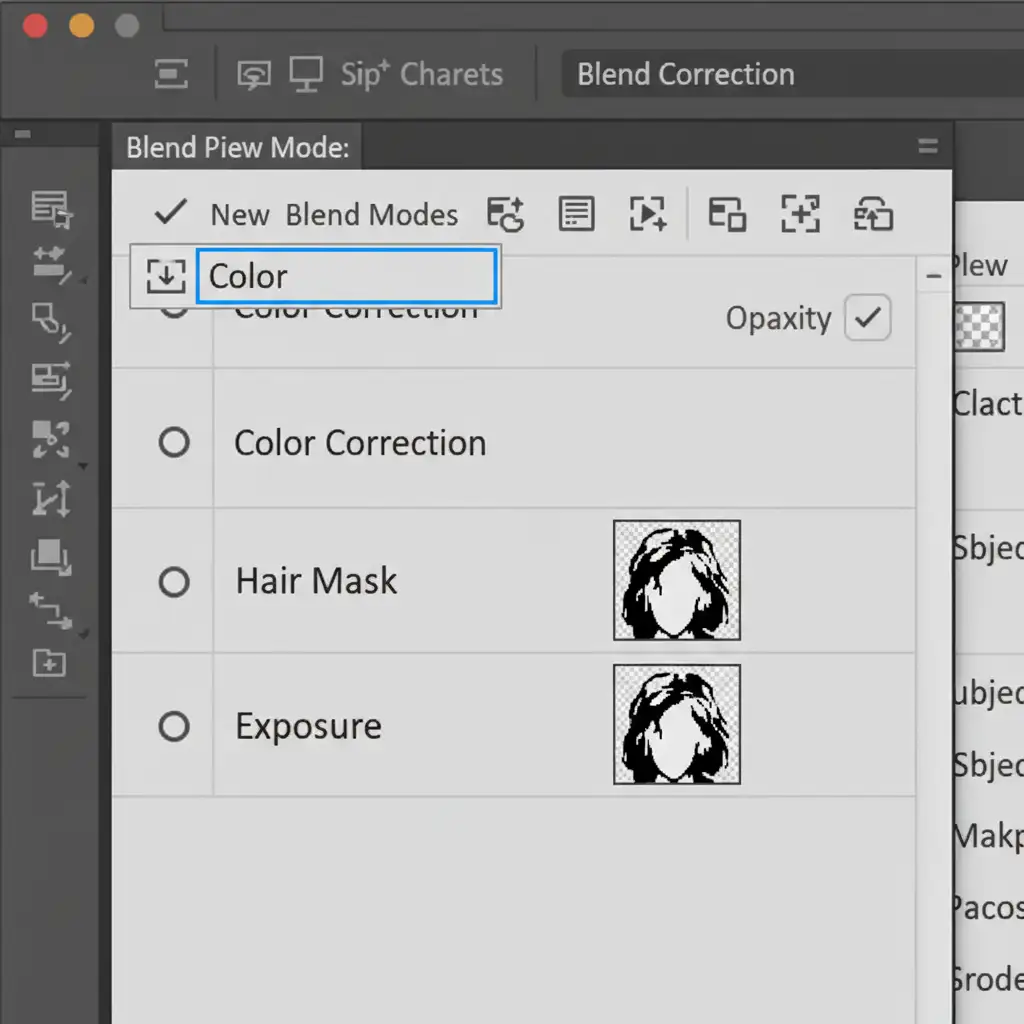Collapse the right panel with minus button
Screen dimensions: 1024x1024
point(934,276)
